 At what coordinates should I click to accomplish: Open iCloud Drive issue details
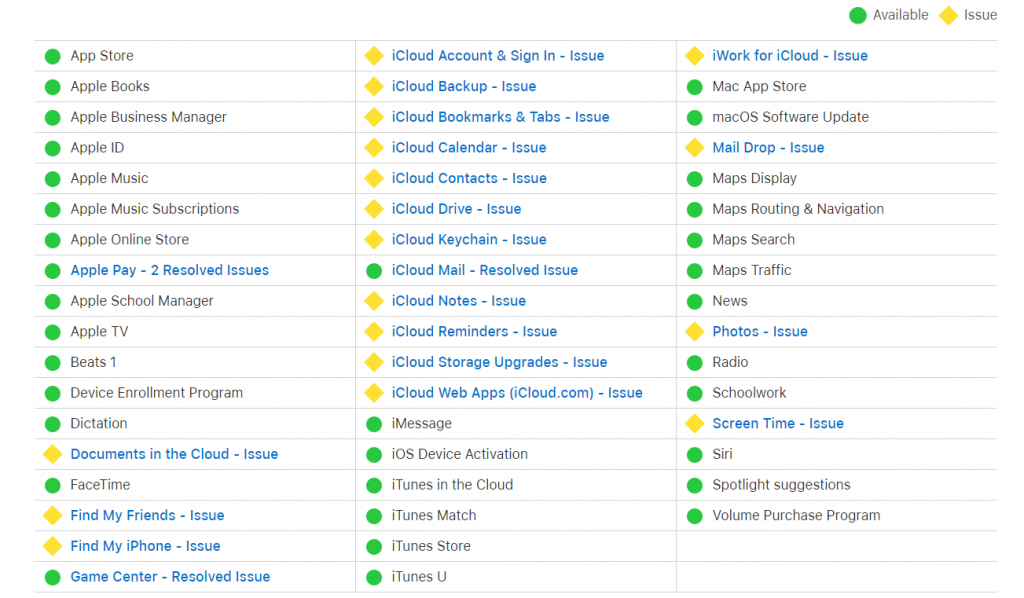click(x=456, y=209)
